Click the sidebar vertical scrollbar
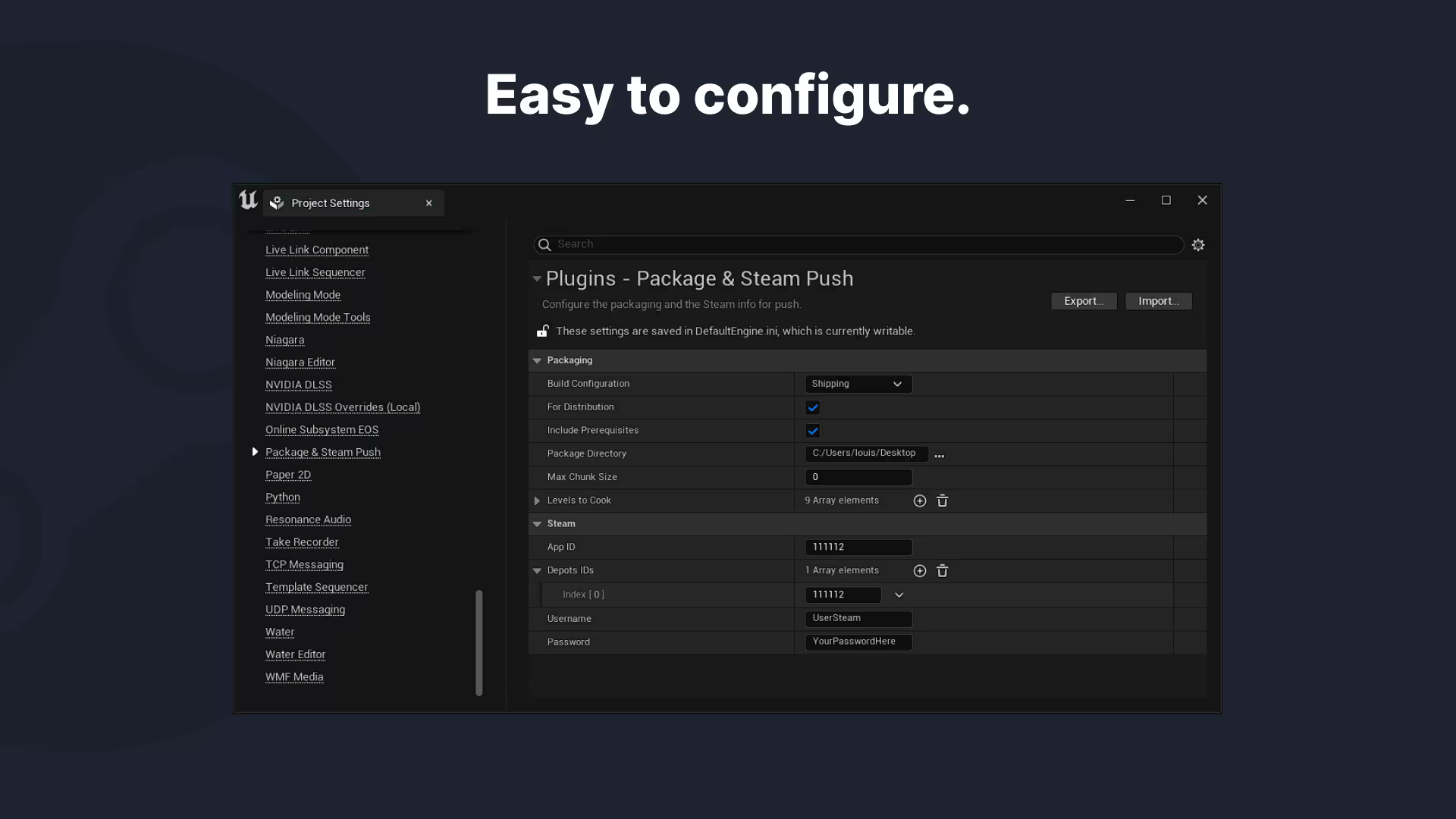The width and height of the screenshot is (1456, 819). [479, 642]
